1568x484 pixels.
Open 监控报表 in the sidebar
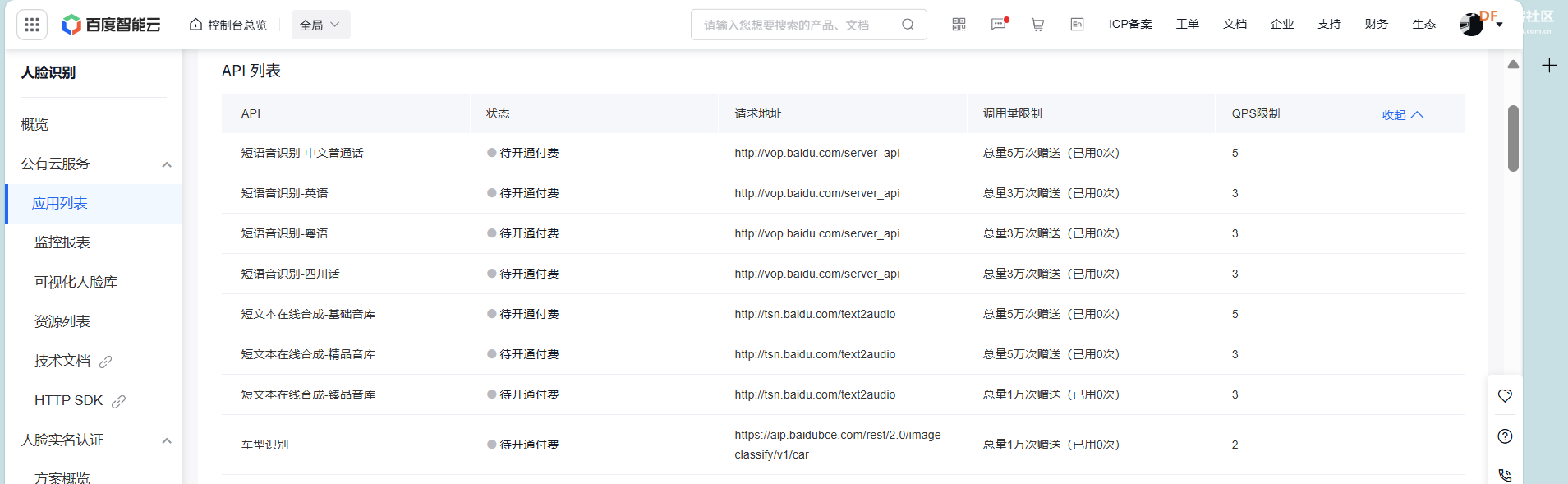(62, 242)
